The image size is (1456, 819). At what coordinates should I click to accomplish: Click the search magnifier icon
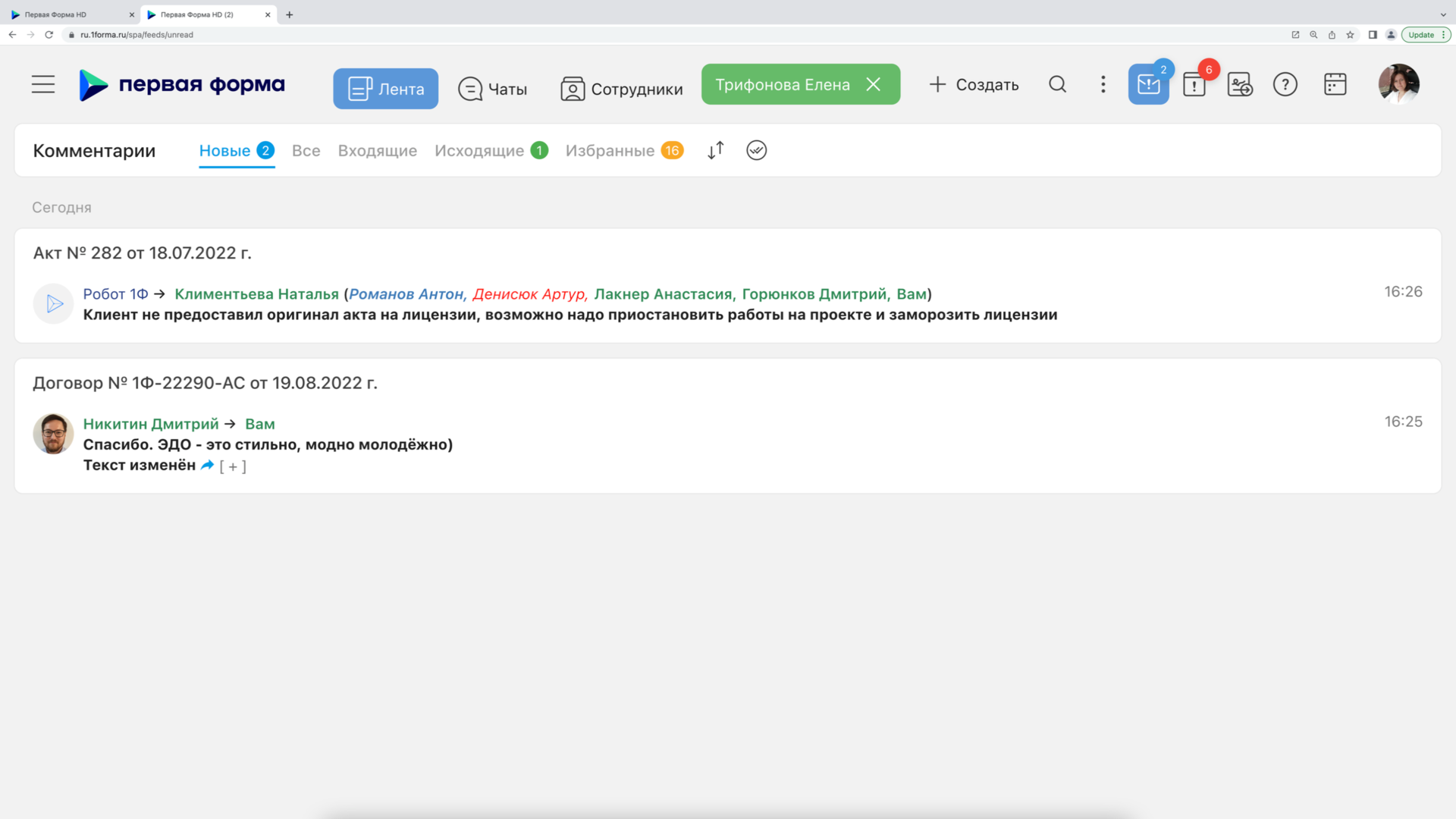pyautogui.click(x=1057, y=84)
